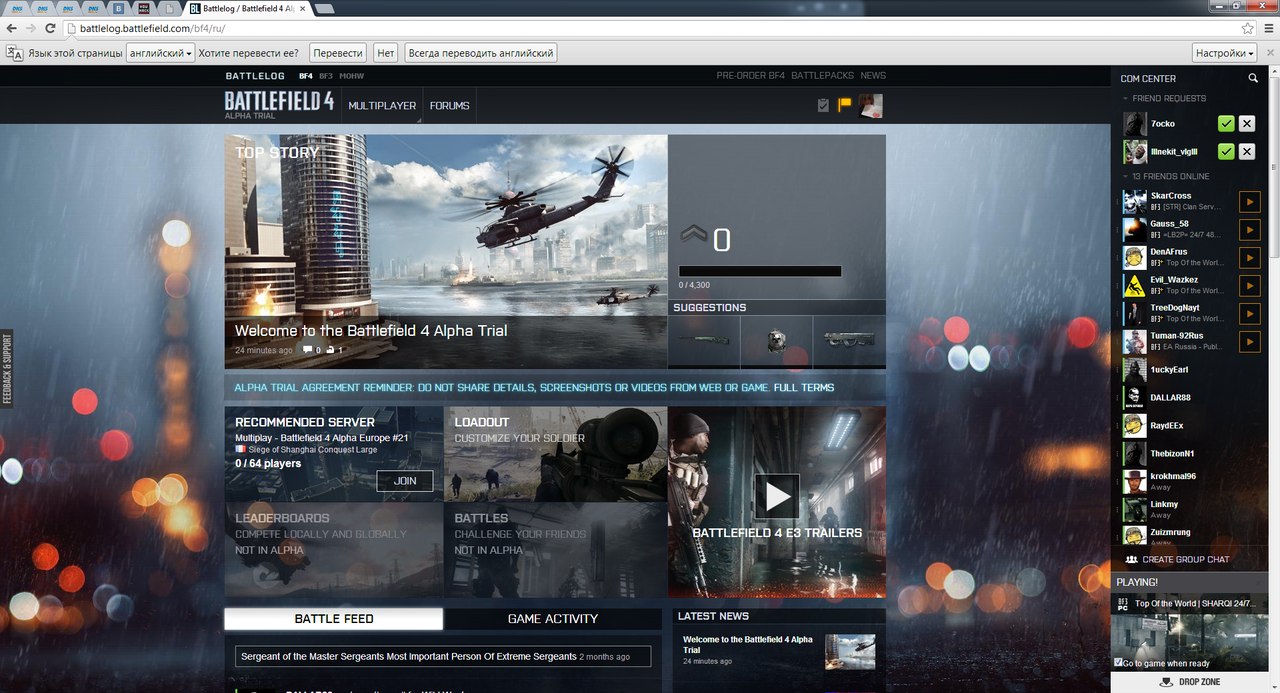Play the Battlefield 4 E3 Trailers video

point(777,496)
